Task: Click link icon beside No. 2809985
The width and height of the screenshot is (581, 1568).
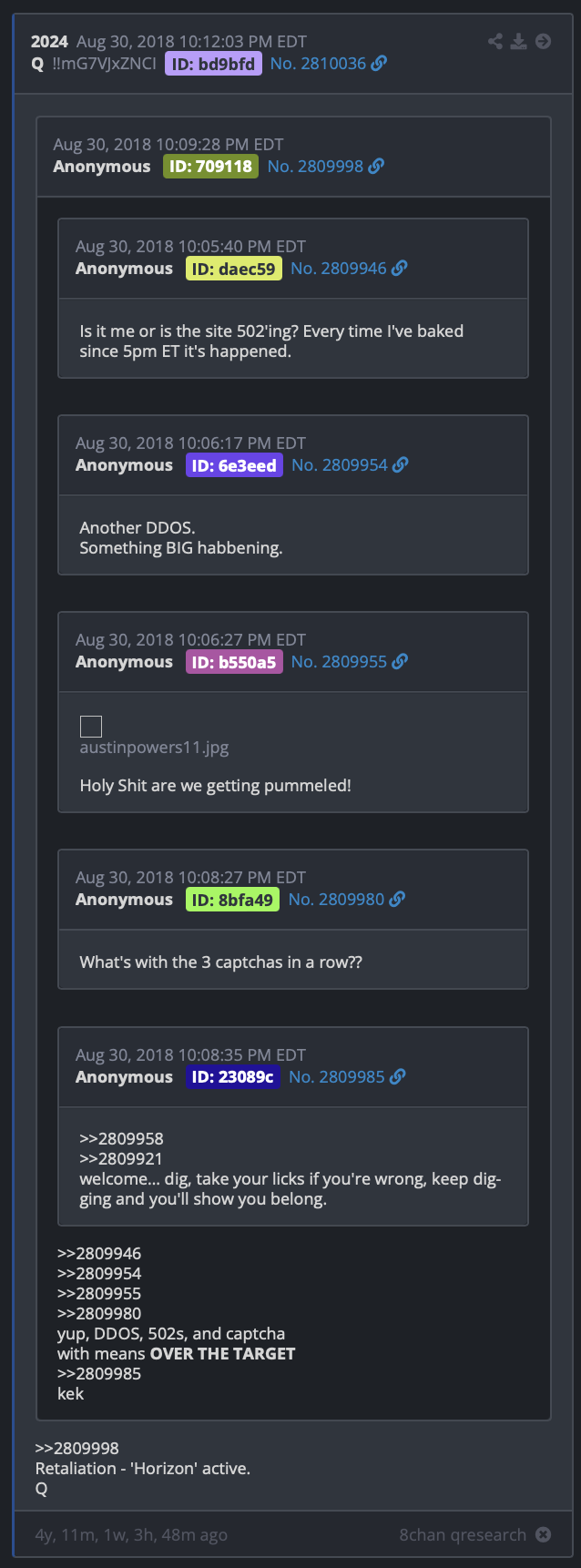Action: tap(397, 1076)
